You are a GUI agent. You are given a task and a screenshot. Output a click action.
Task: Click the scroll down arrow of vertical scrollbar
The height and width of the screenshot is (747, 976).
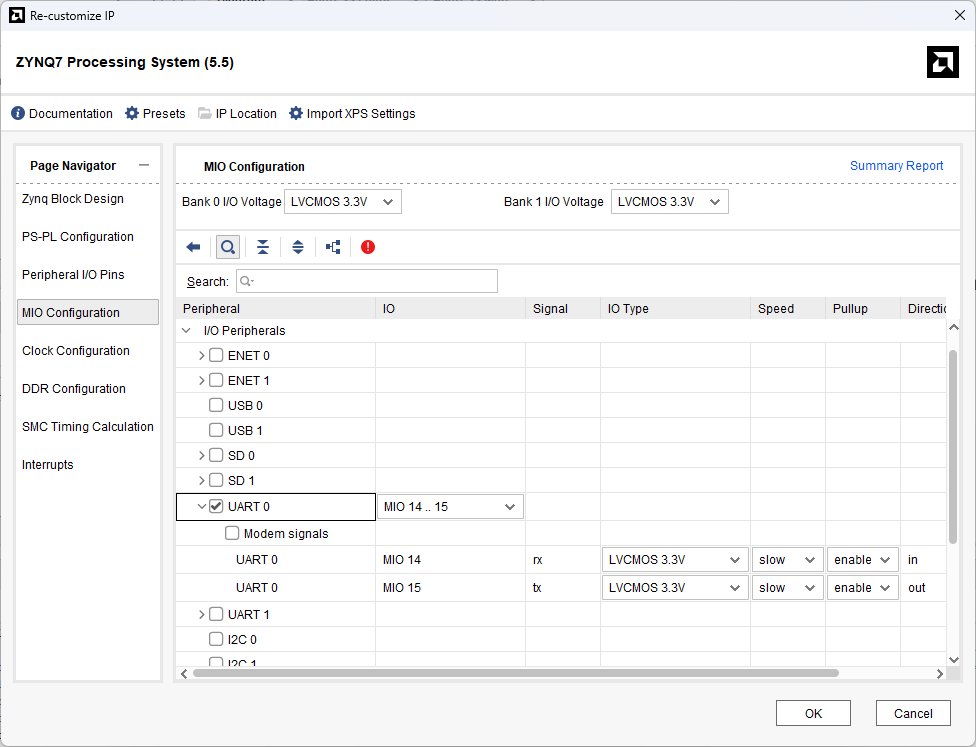[954, 660]
